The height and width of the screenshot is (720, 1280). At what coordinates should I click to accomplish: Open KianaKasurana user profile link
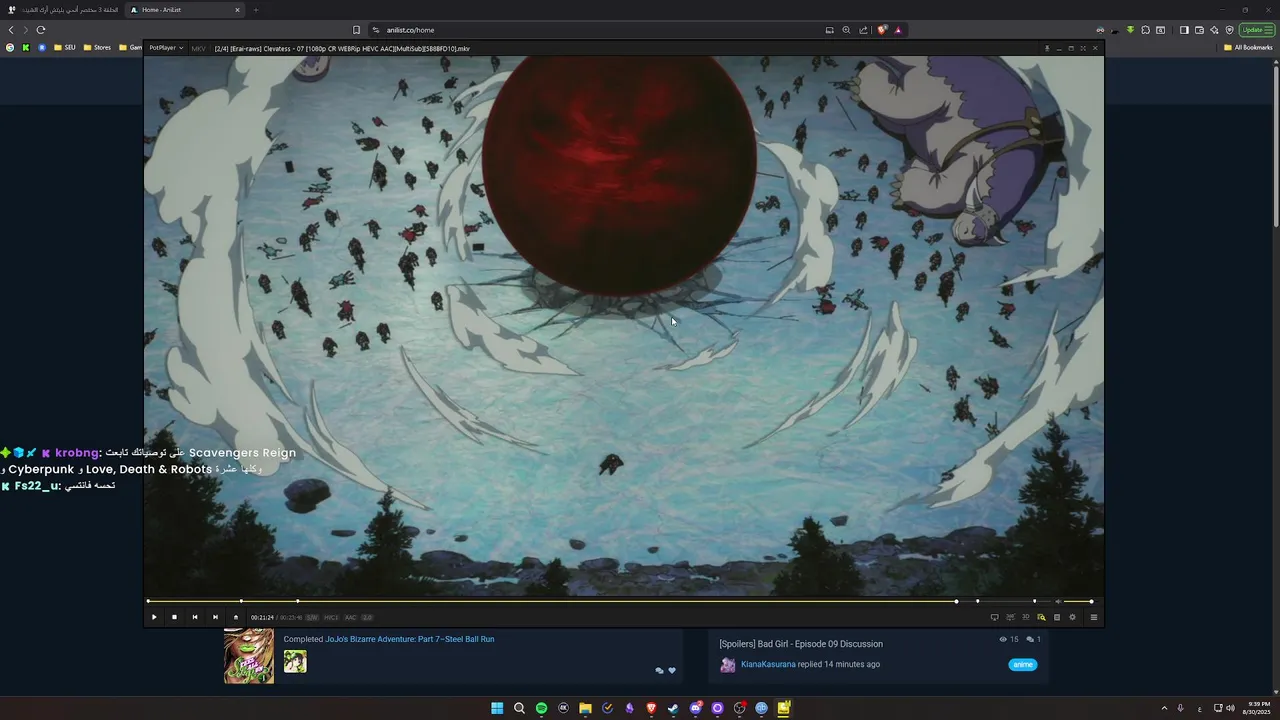[x=768, y=664]
